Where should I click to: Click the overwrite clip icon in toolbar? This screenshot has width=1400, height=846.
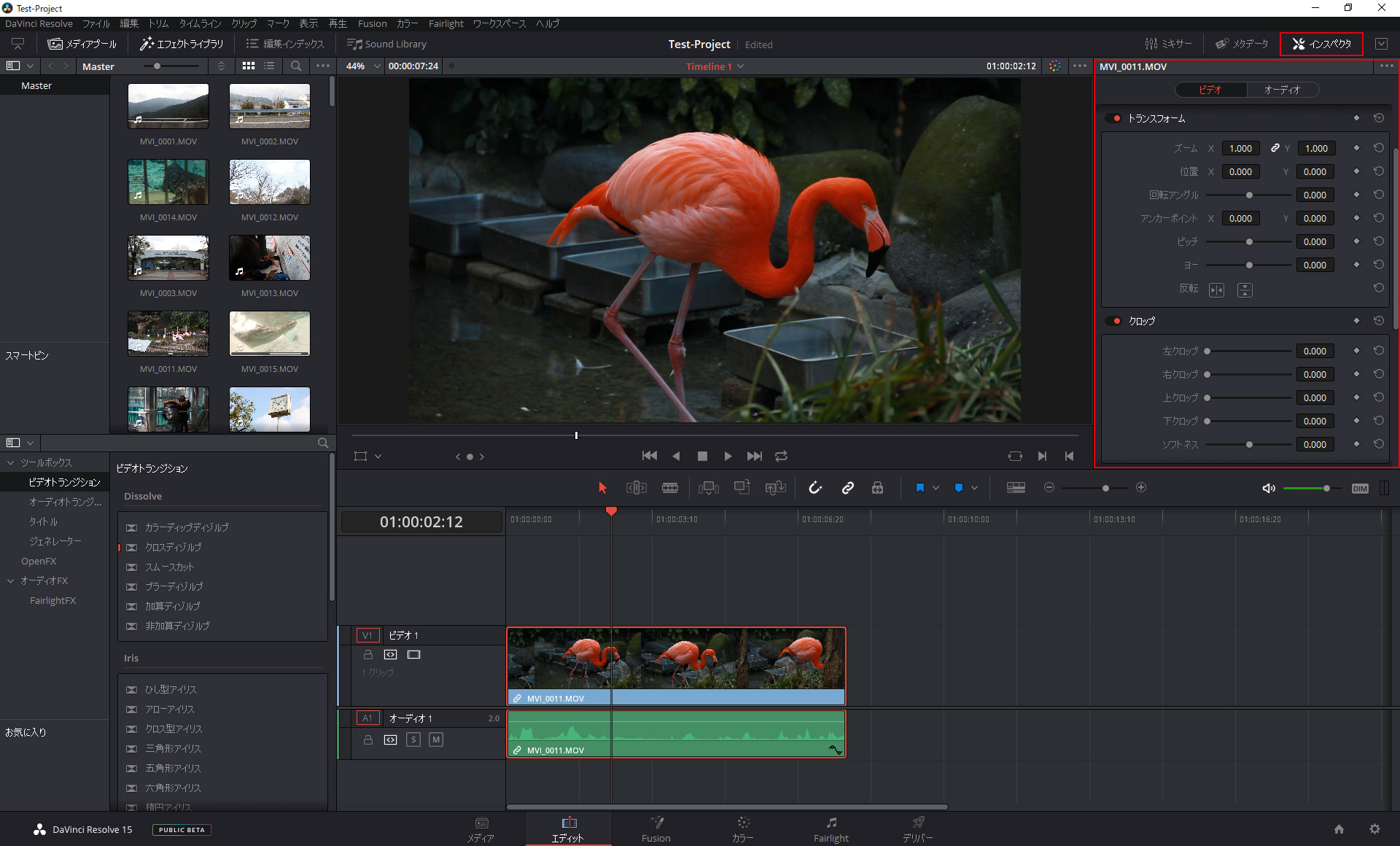742,488
